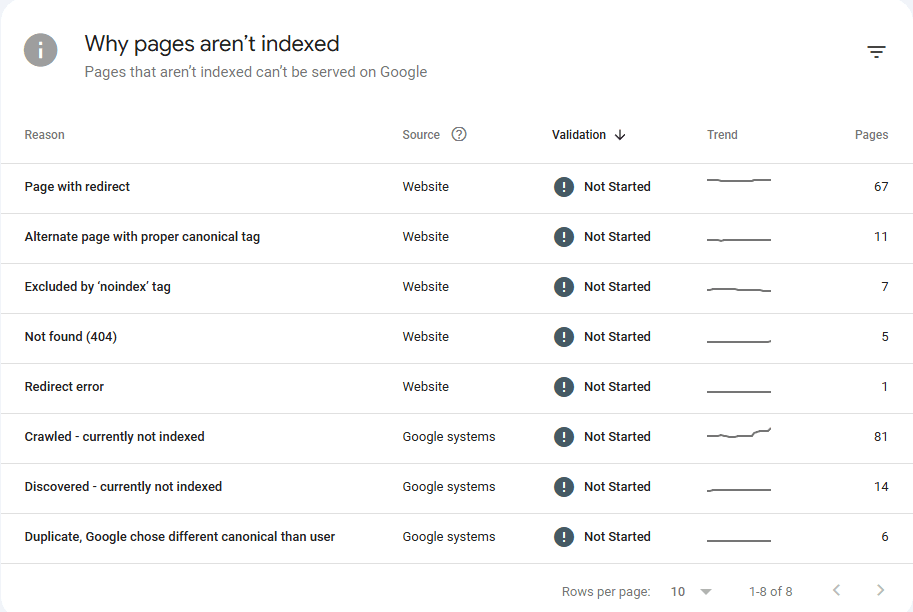Click 'Website' source in Not found row
Image resolution: width=913 pixels, height=612 pixels.
[426, 337]
